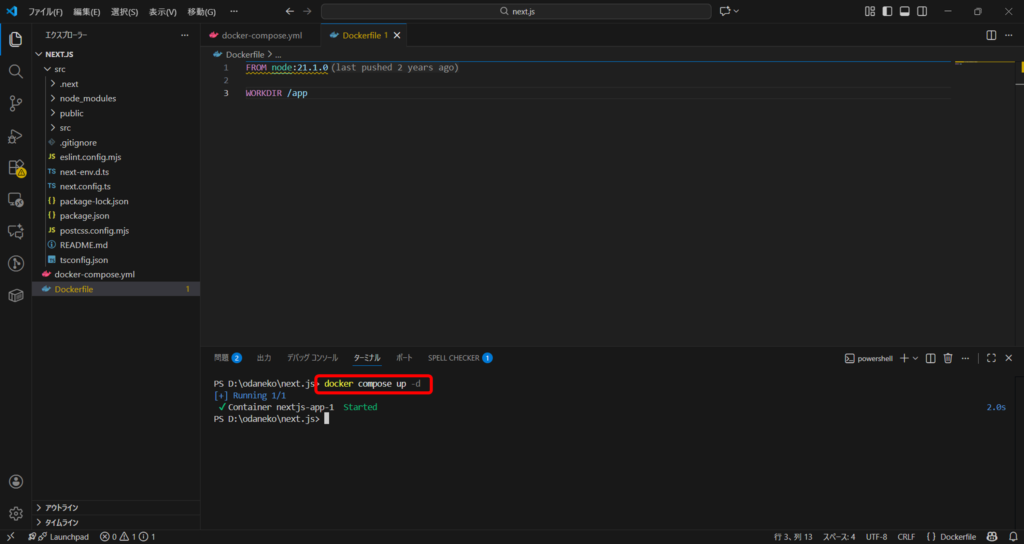Switch to the 出力 panel tab
Image resolution: width=1024 pixels, height=544 pixels.
(264, 357)
